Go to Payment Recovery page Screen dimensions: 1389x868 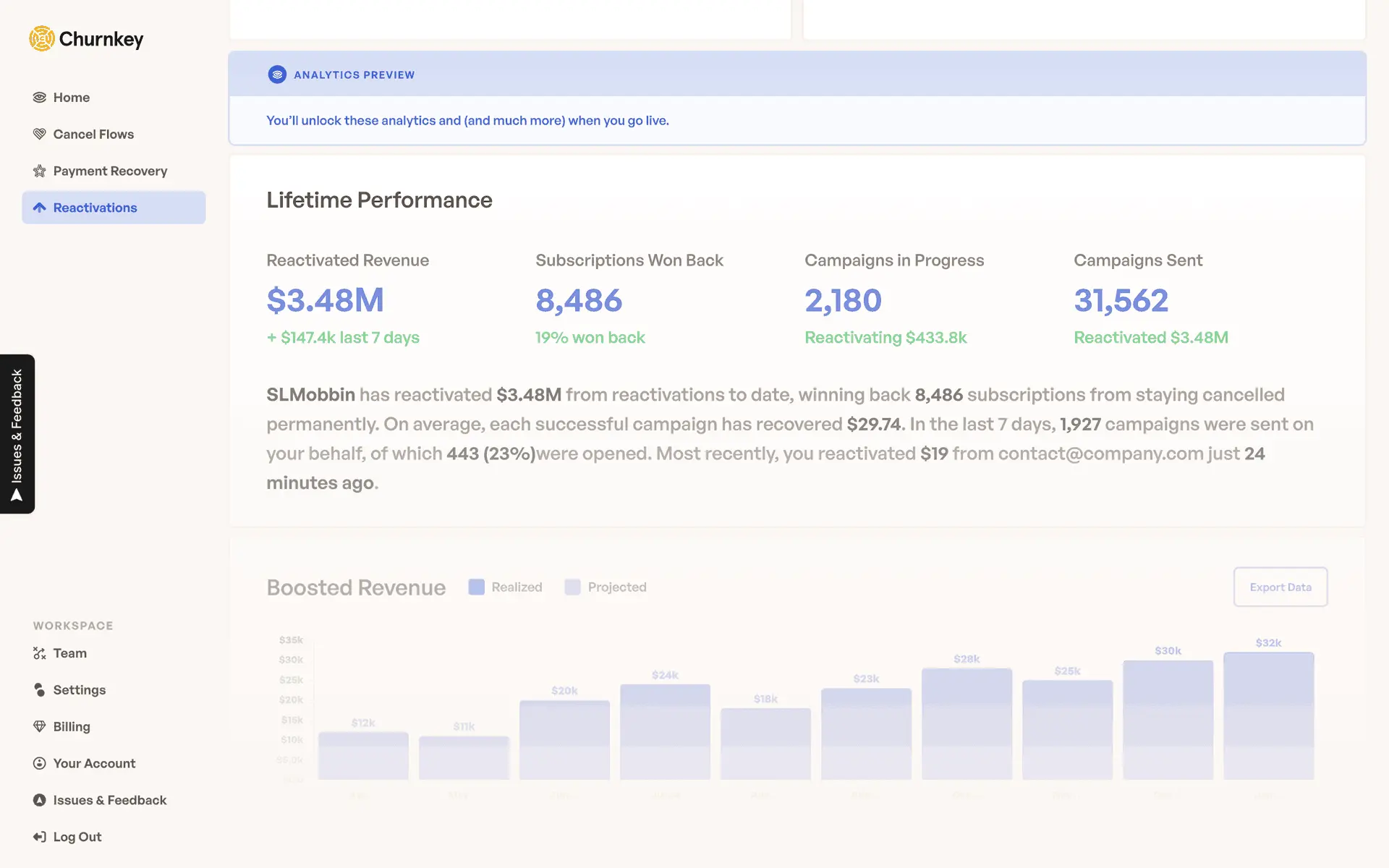(x=110, y=171)
